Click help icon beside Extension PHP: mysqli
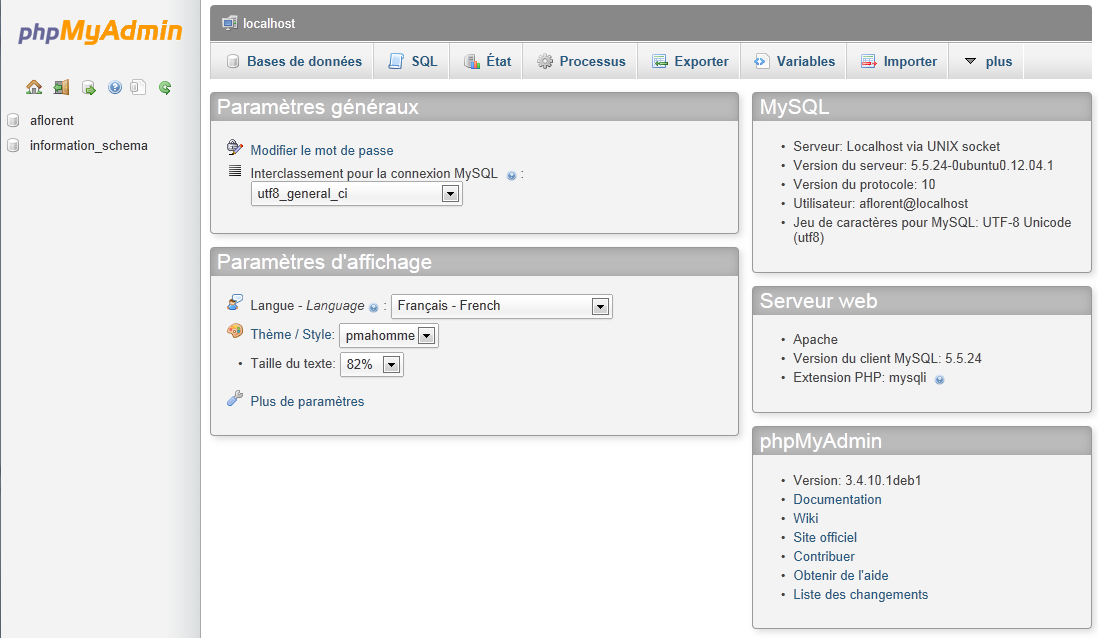 tap(940, 380)
